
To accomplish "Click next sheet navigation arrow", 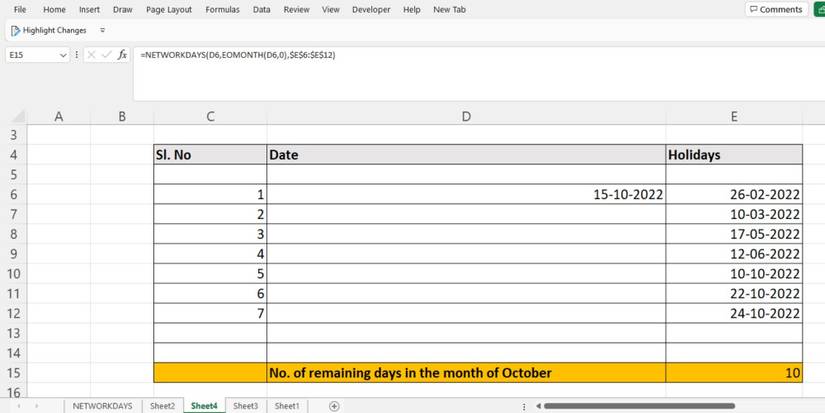I will (x=36, y=406).
